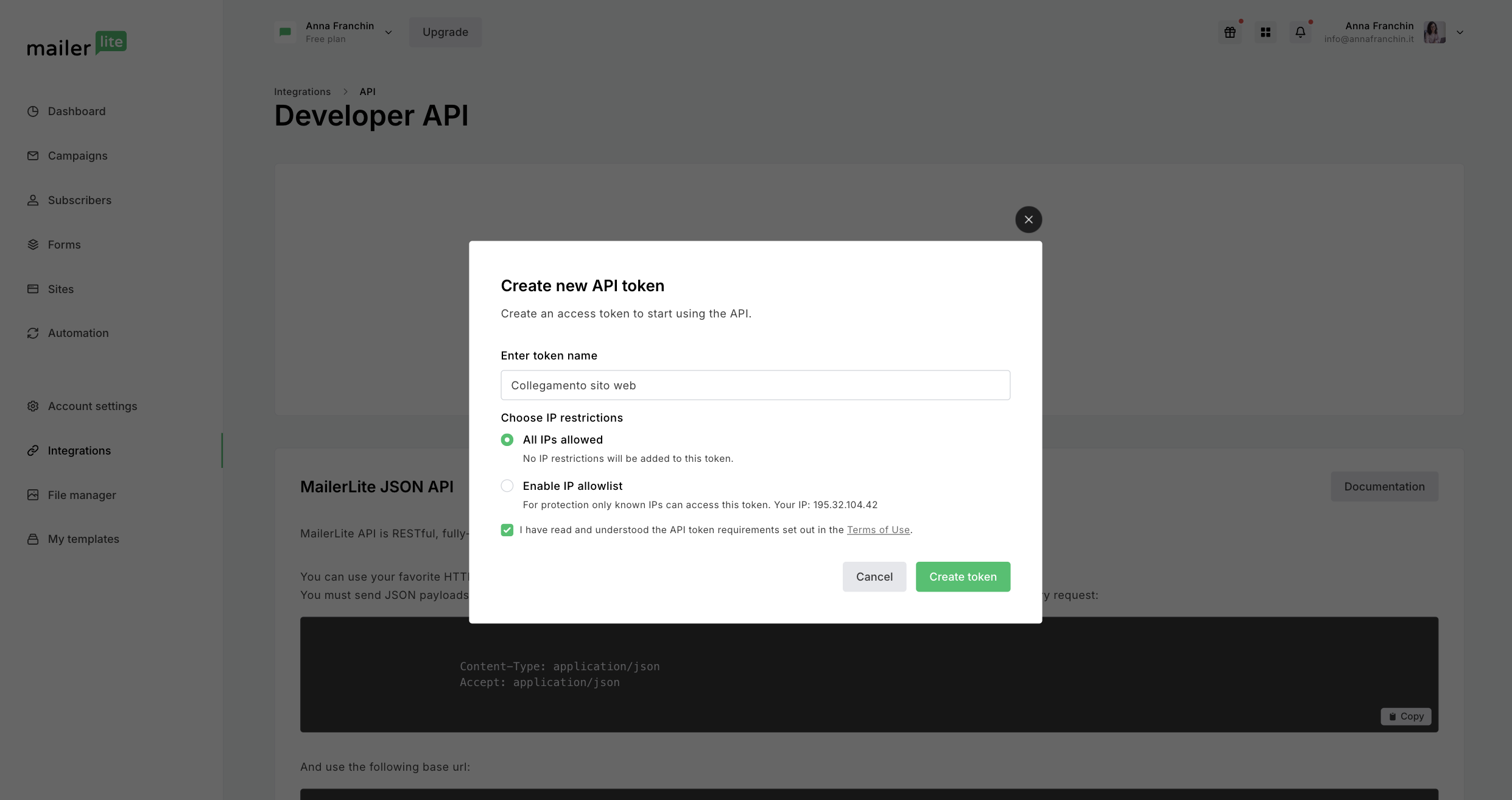Viewport: 1512px width, 800px height.
Task: Open the API Documentation button
Action: pyautogui.click(x=1384, y=486)
